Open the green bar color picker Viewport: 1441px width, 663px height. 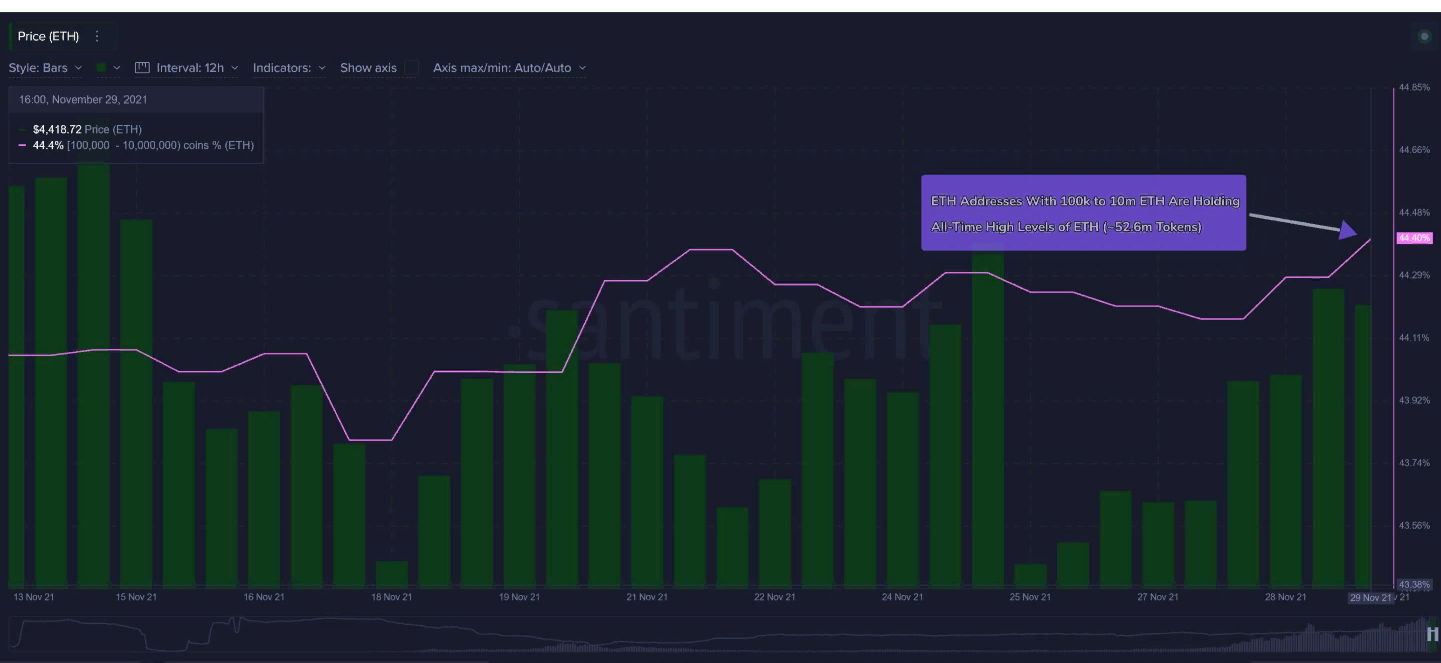[107, 68]
